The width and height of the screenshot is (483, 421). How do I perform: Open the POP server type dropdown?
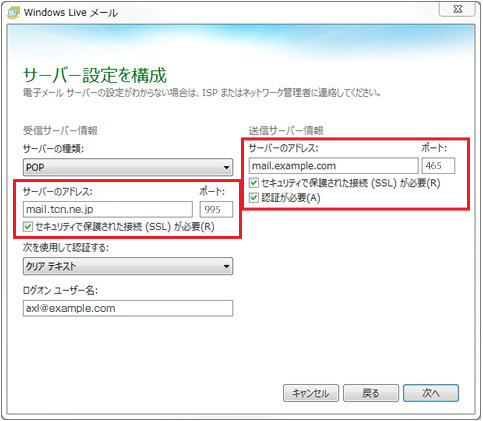tap(128, 167)
